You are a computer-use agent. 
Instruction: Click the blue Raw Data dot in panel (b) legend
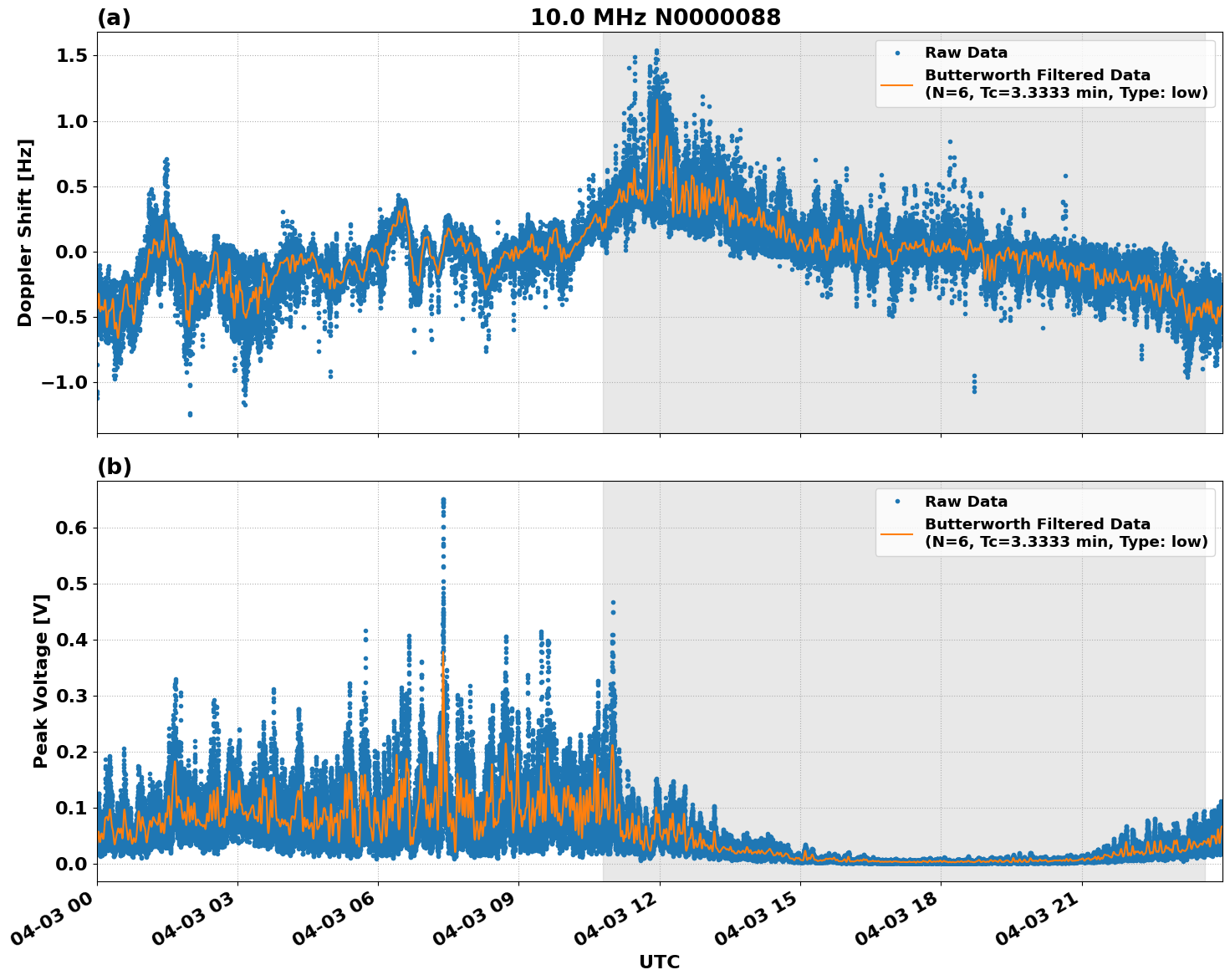896,500
